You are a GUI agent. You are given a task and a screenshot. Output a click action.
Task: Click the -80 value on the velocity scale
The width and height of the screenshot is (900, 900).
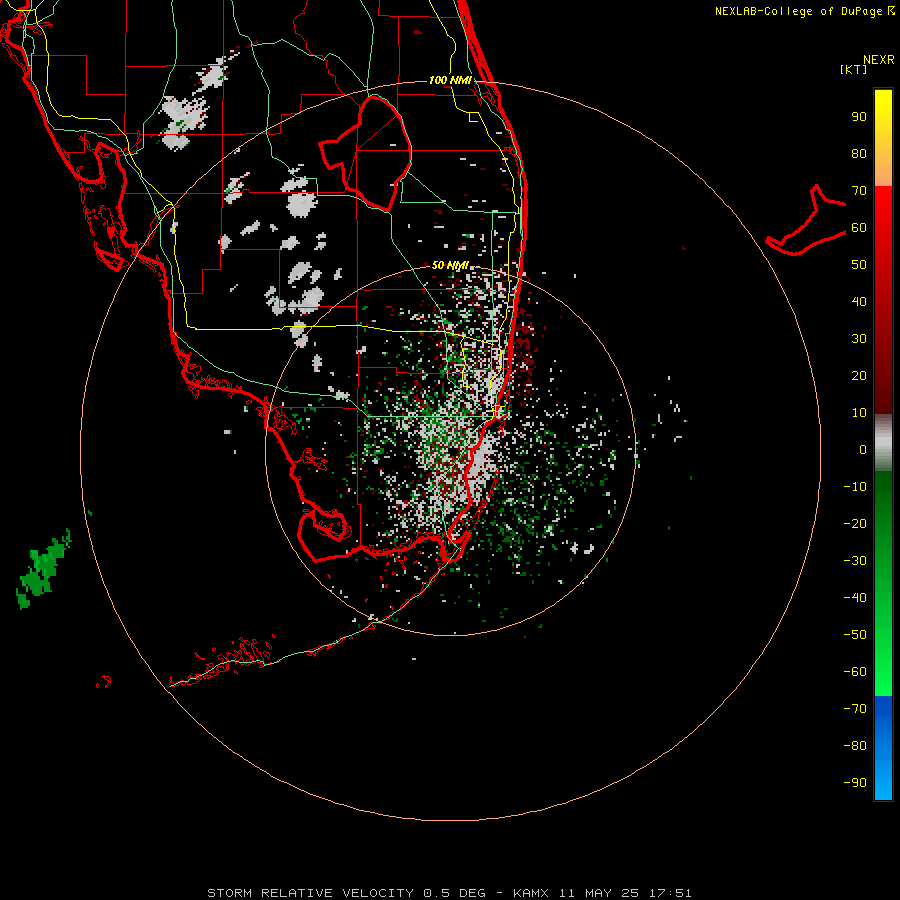click(855, 746)
